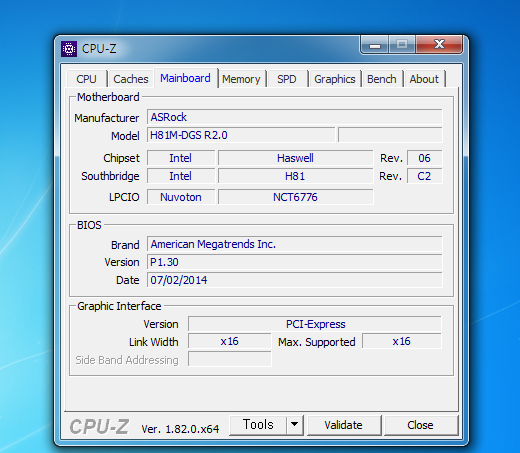
Task: Show the About tab
Action: (424, 79)
